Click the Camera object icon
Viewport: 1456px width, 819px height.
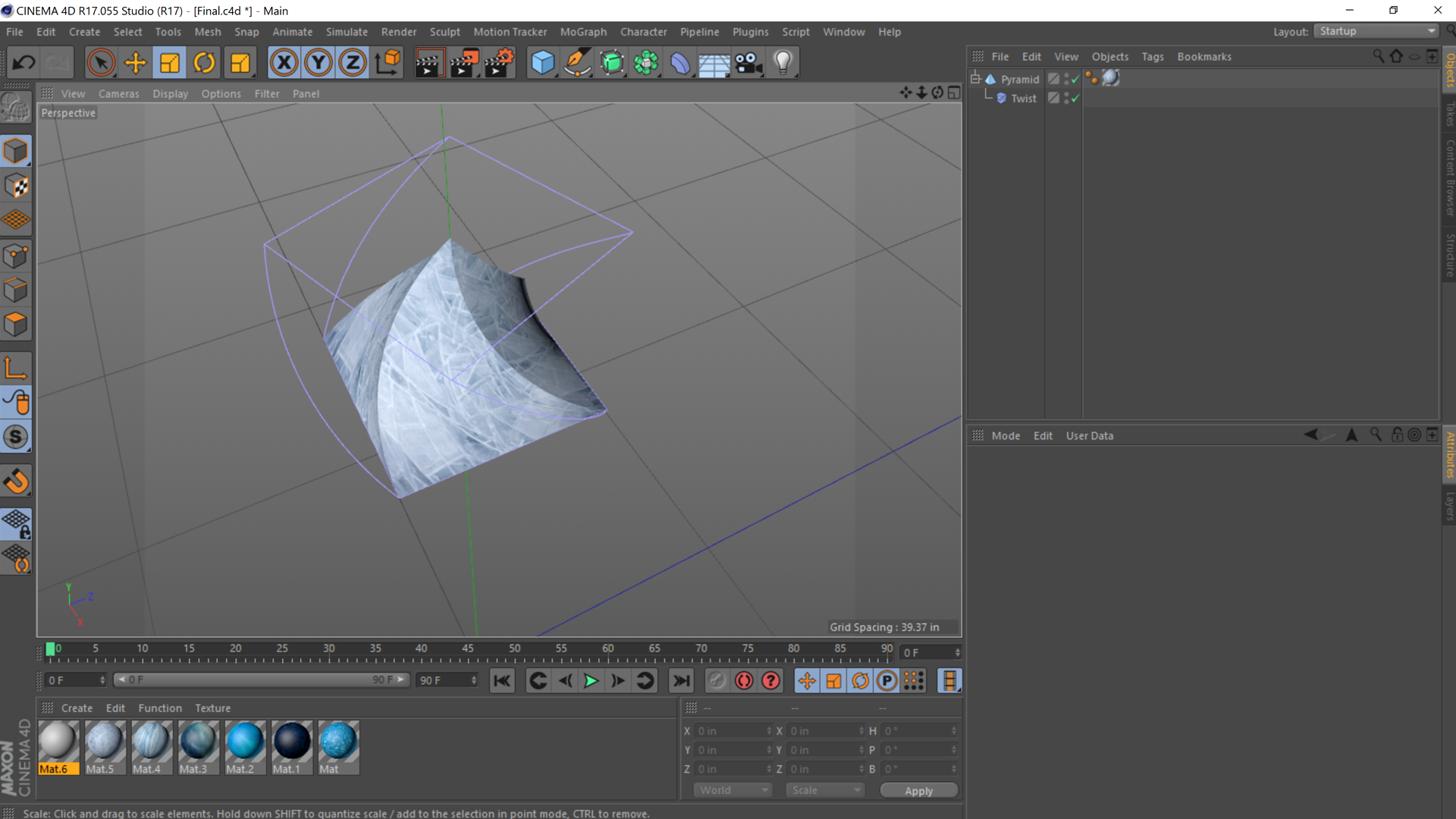click(748, 63)
